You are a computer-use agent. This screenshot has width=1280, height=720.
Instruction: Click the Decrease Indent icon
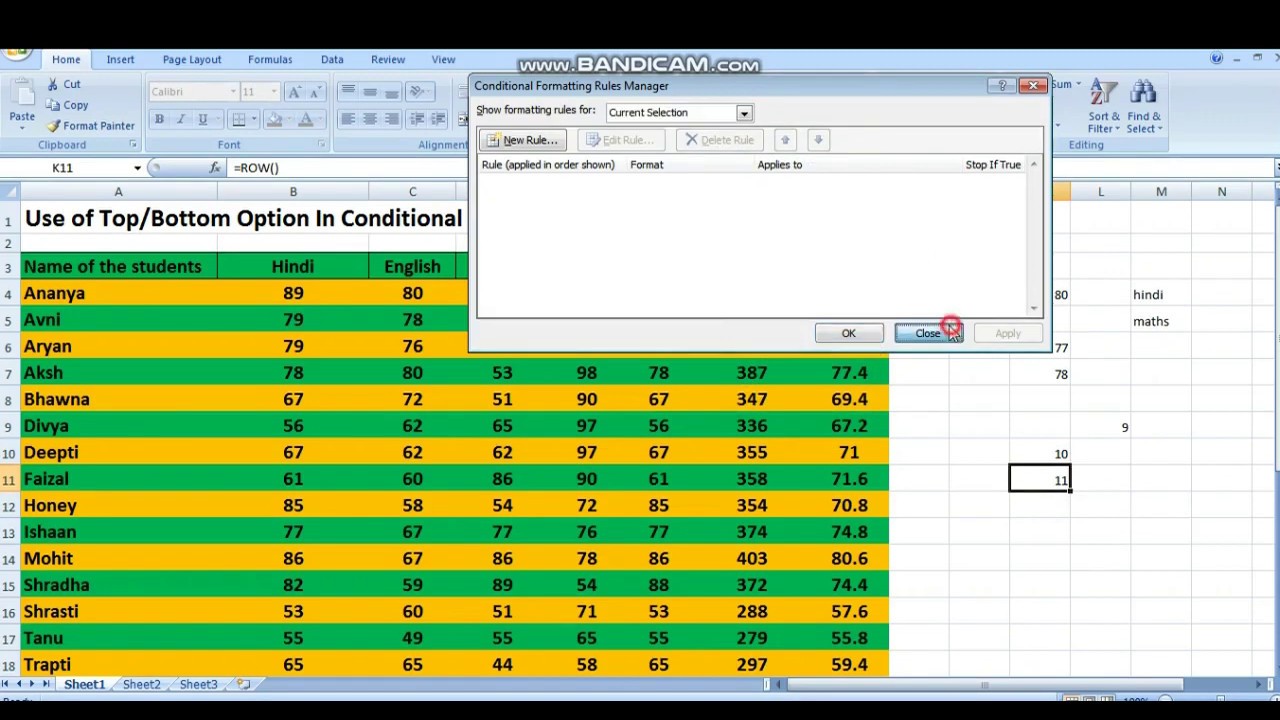click(x=418, y=120)
